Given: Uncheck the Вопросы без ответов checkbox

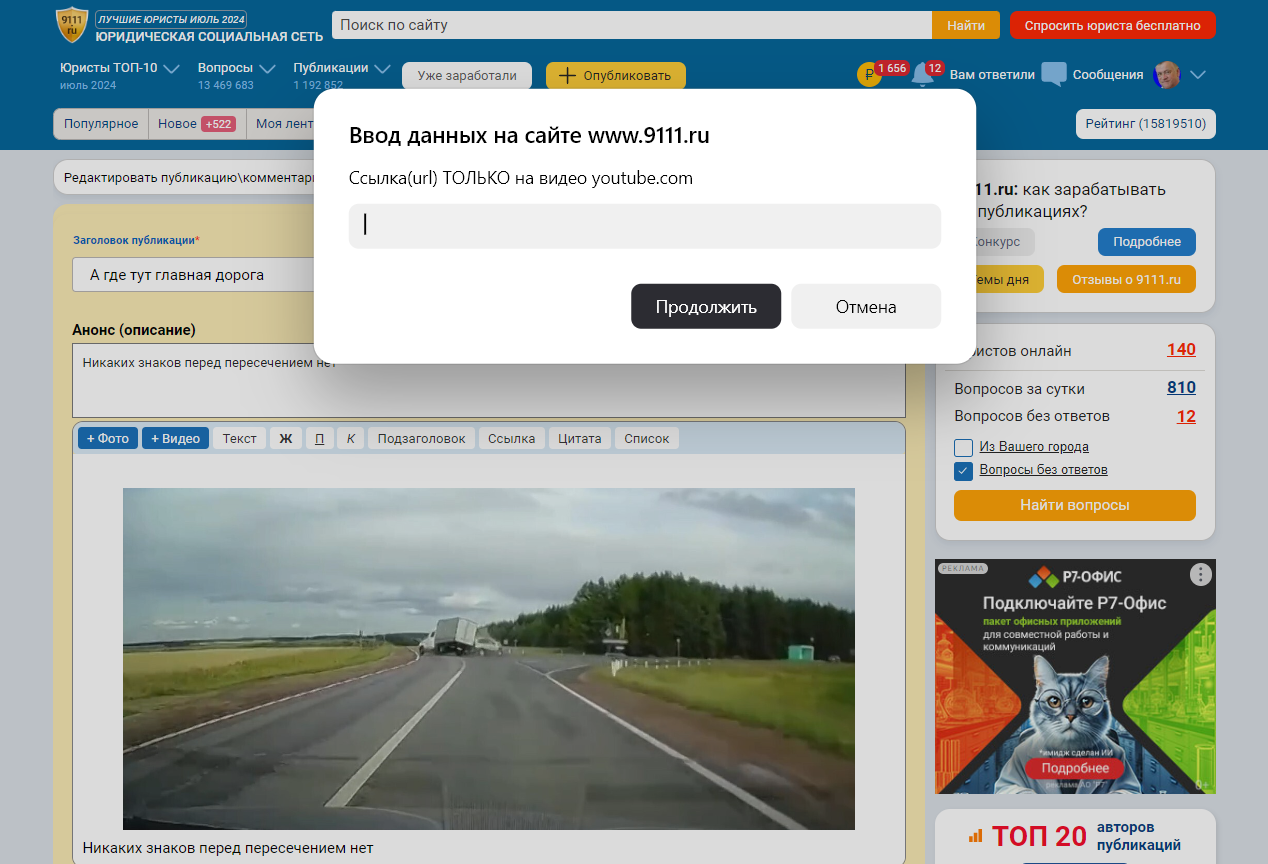Looking at the screenshot, I should coord(964,471).
